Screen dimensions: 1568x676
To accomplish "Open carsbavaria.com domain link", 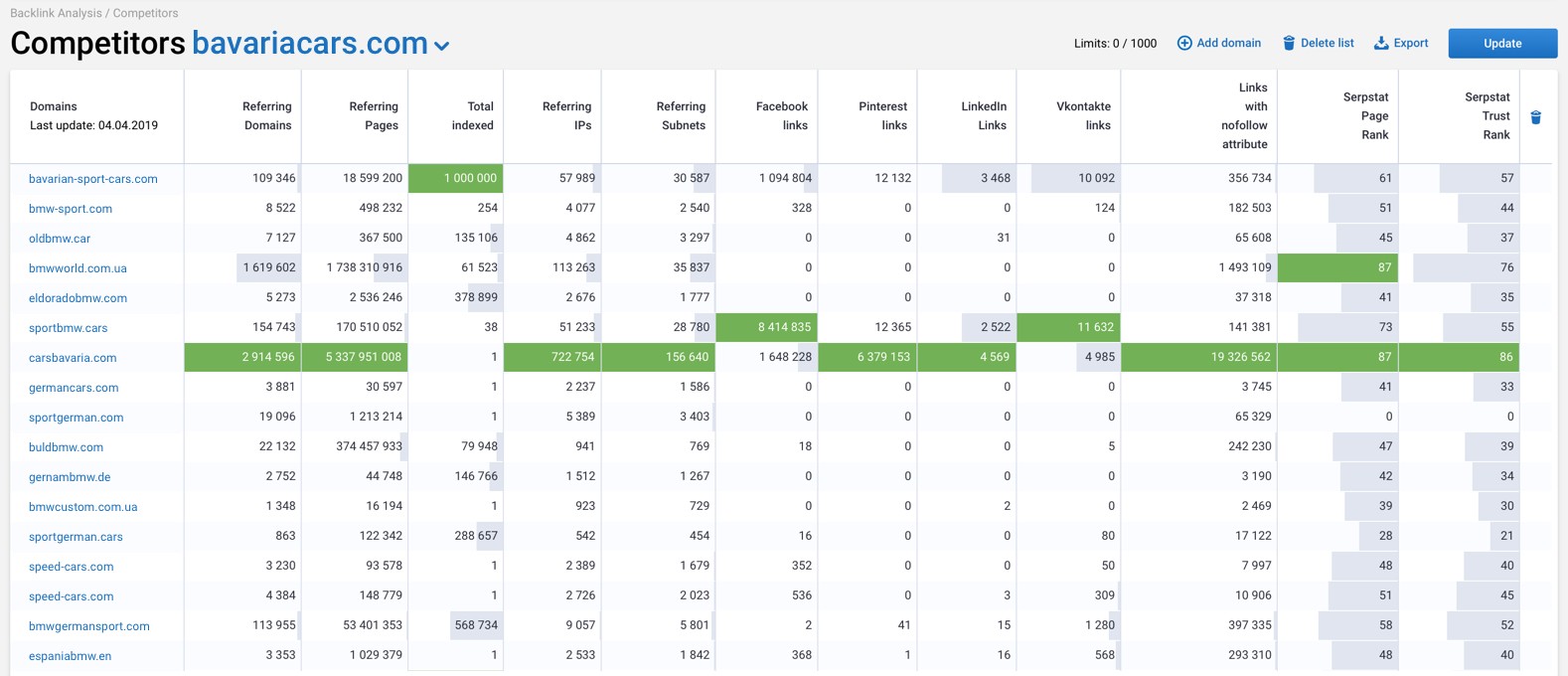I will coord(73,358).
